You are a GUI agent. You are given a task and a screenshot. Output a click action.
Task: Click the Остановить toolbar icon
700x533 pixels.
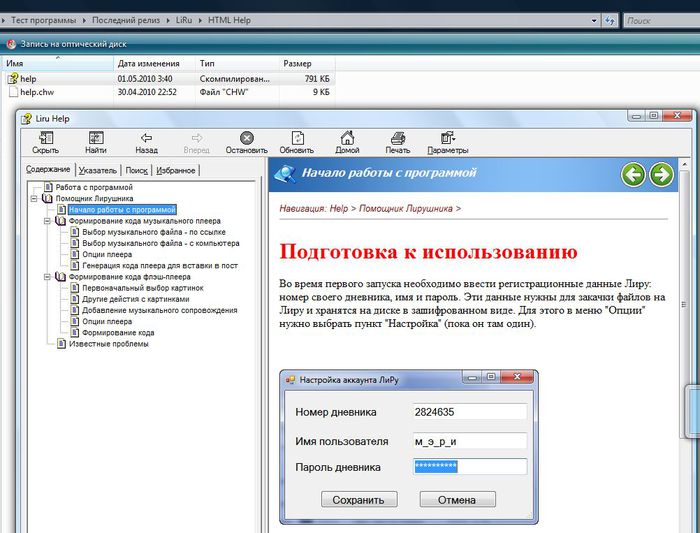pos(246,138)
